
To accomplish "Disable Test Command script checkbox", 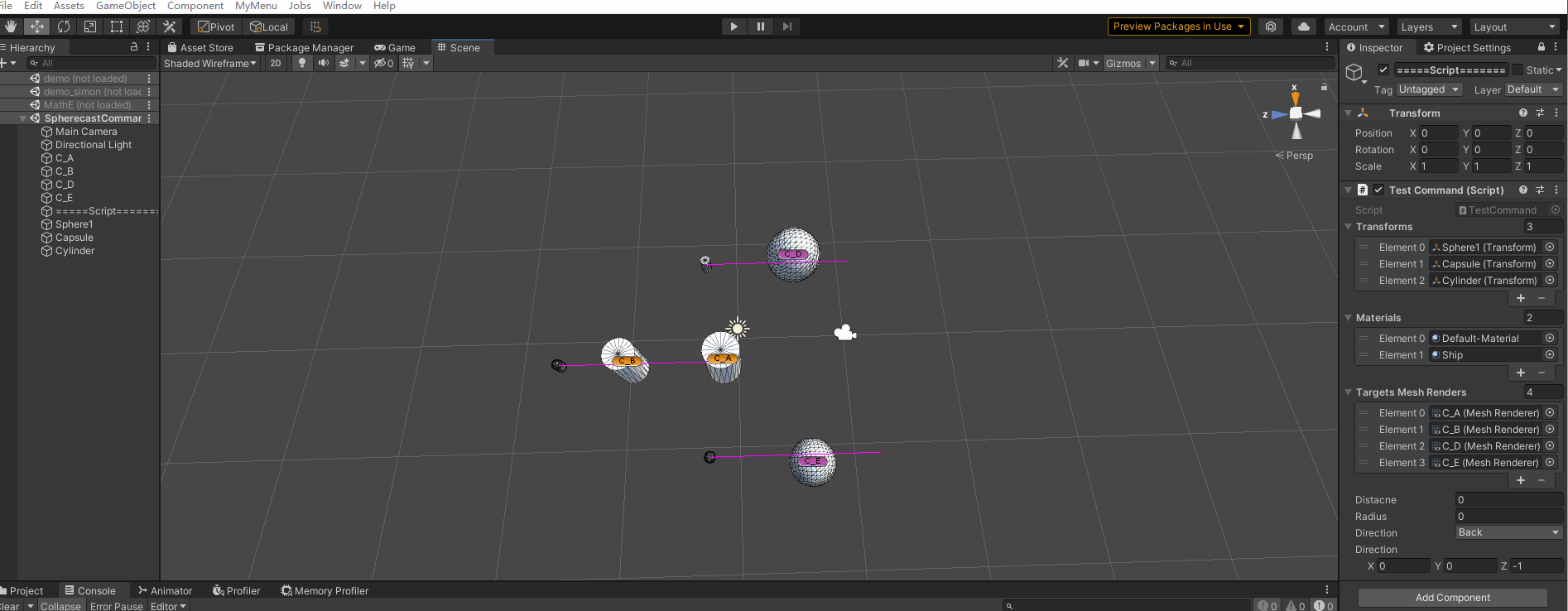I will 1378,190.
